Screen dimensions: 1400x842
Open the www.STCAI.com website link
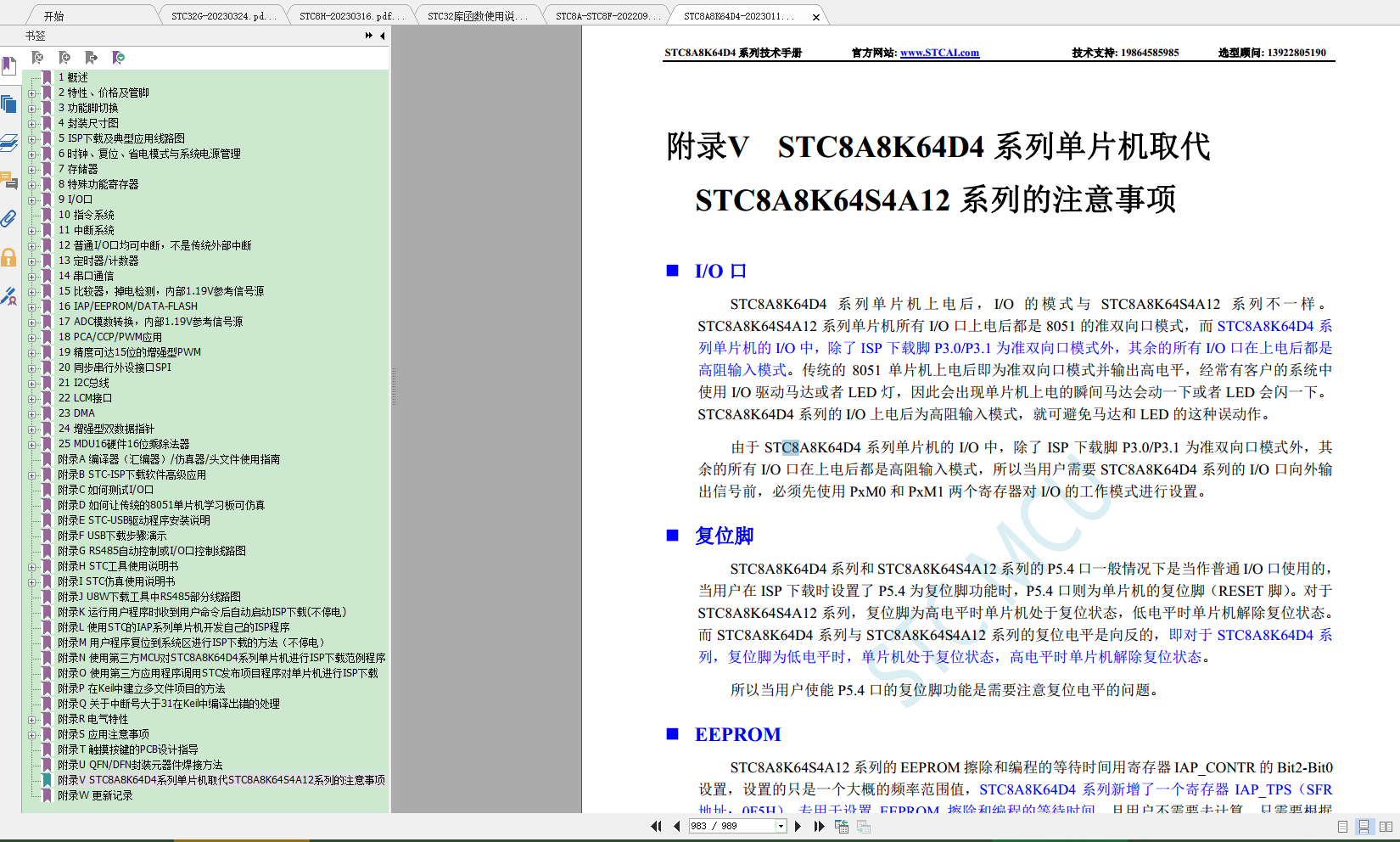click(939, 53)
